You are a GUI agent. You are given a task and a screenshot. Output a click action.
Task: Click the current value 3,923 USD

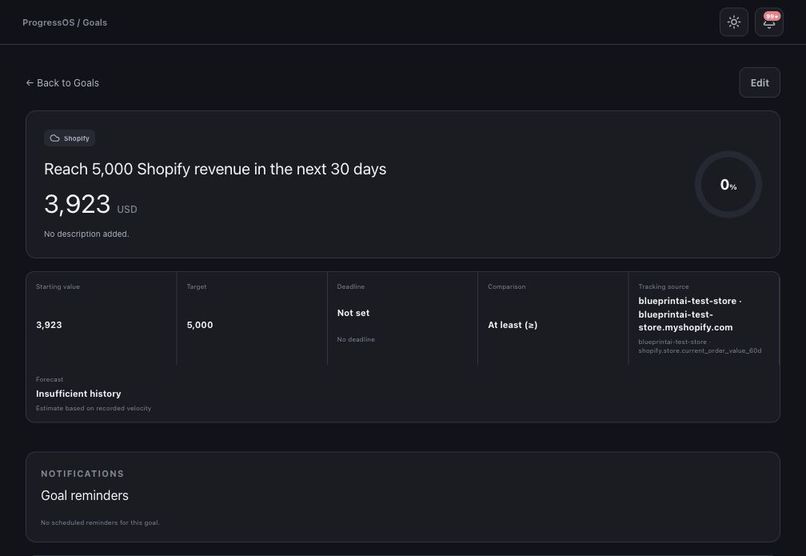tap(90, 205)
